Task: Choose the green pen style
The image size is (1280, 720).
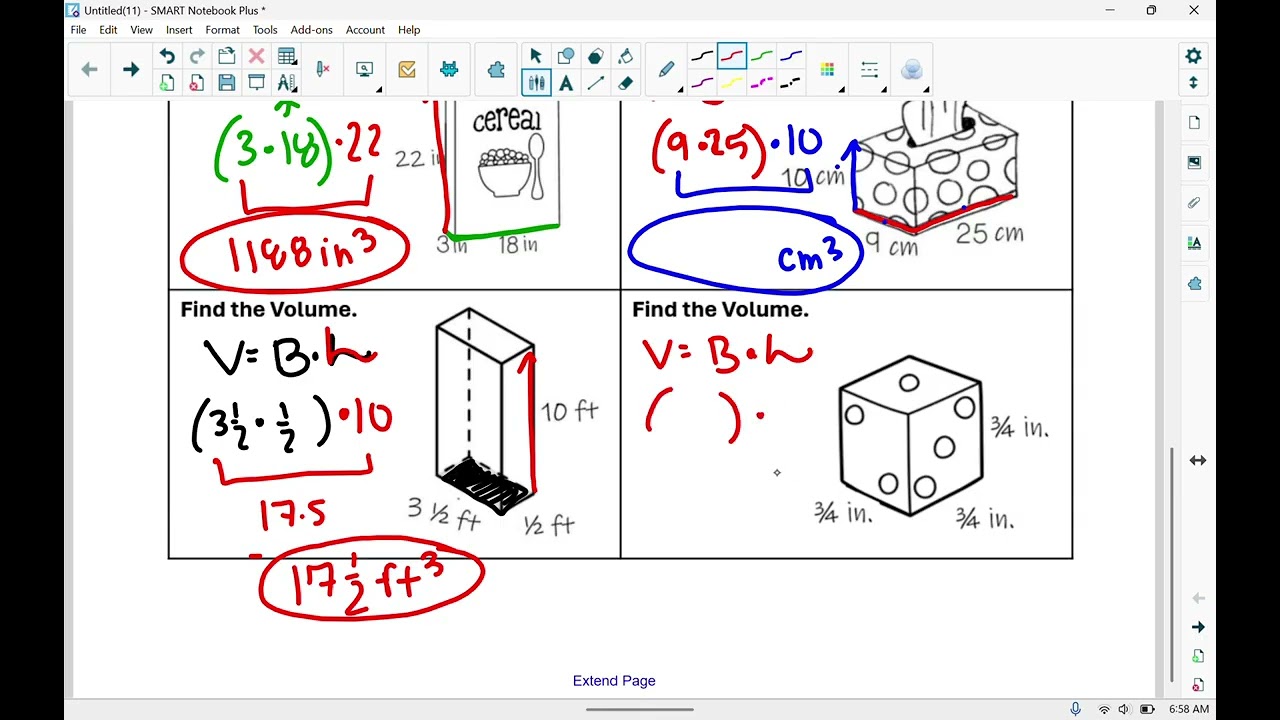Action: click(x=762, y=56)
